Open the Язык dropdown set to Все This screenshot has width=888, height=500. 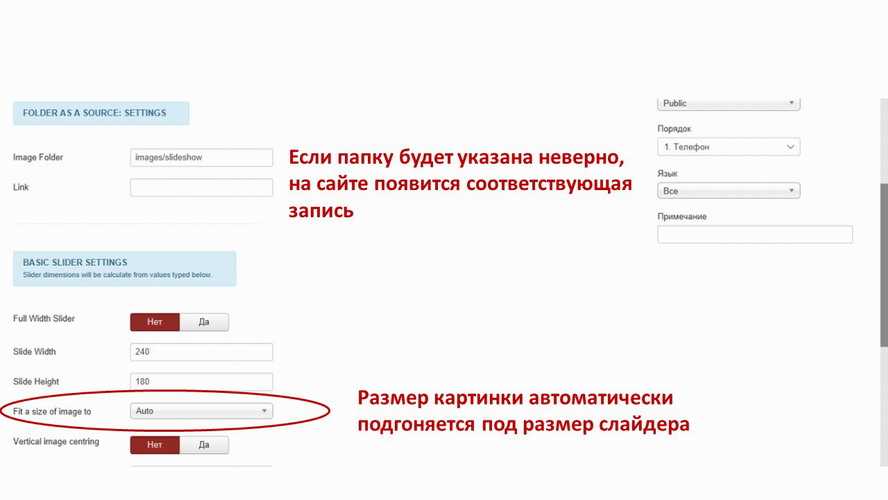[728, 191]
